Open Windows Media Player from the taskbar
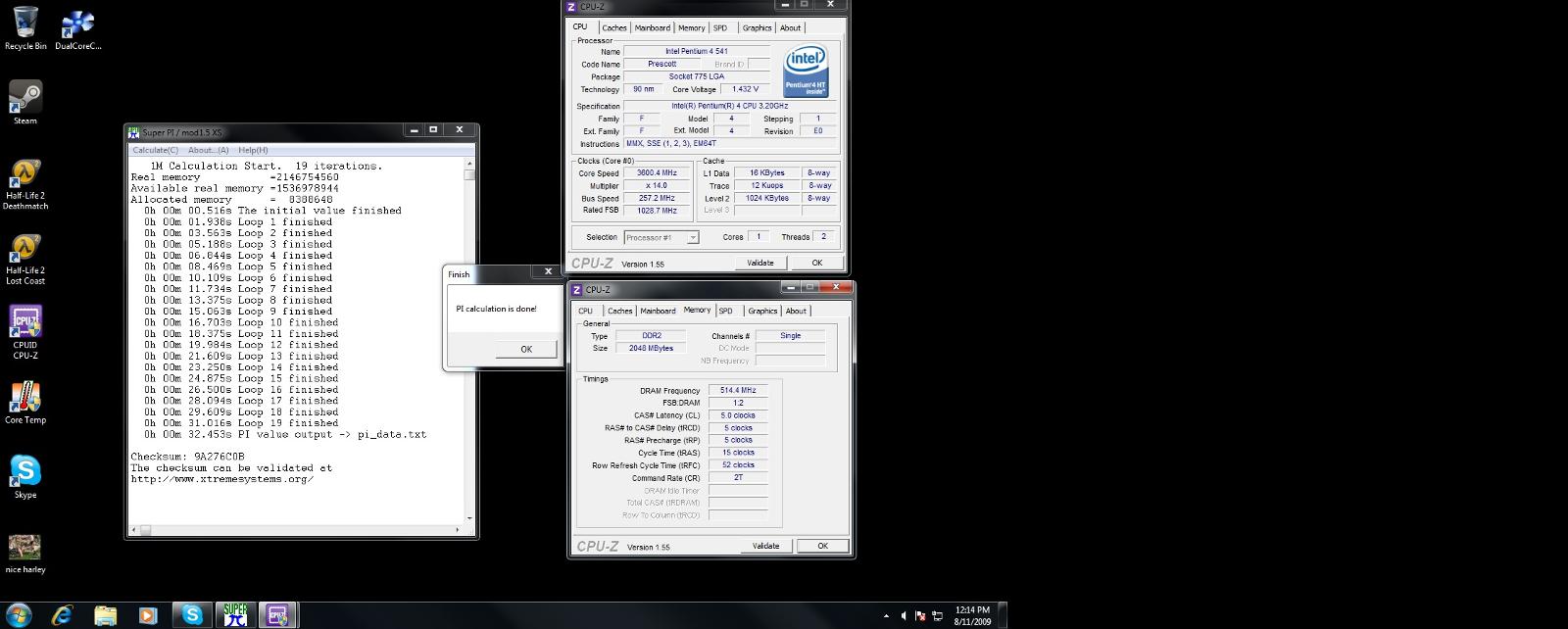Viewport: 1568px width, 629px height. tap(148, 614)
